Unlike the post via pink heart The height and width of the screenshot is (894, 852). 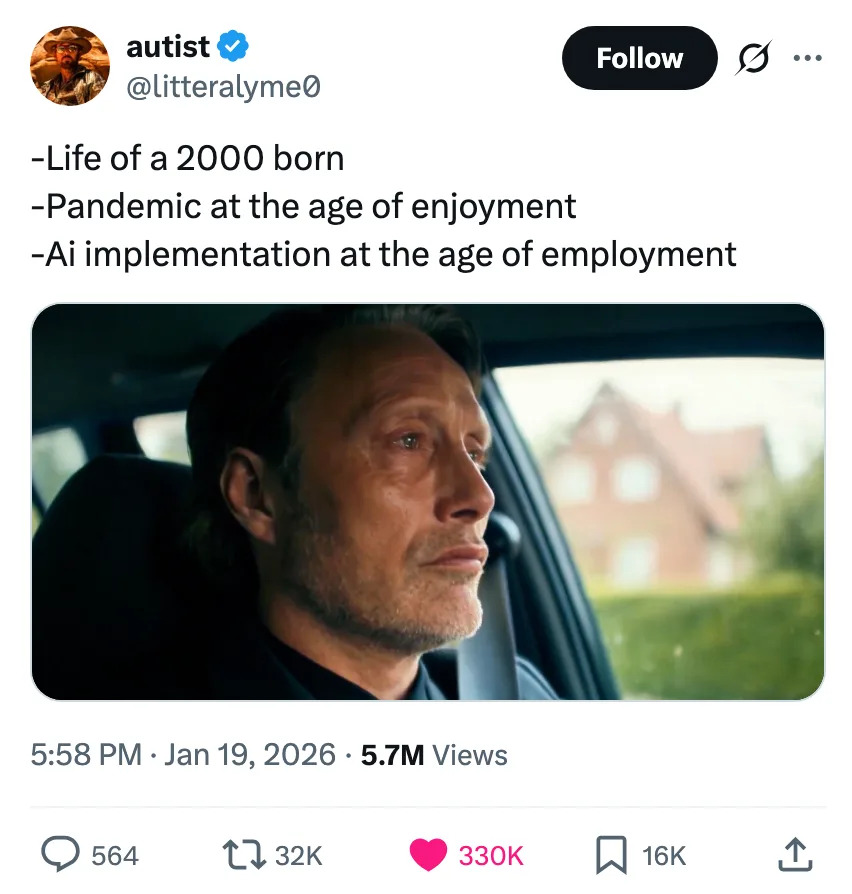click(430, 854)
